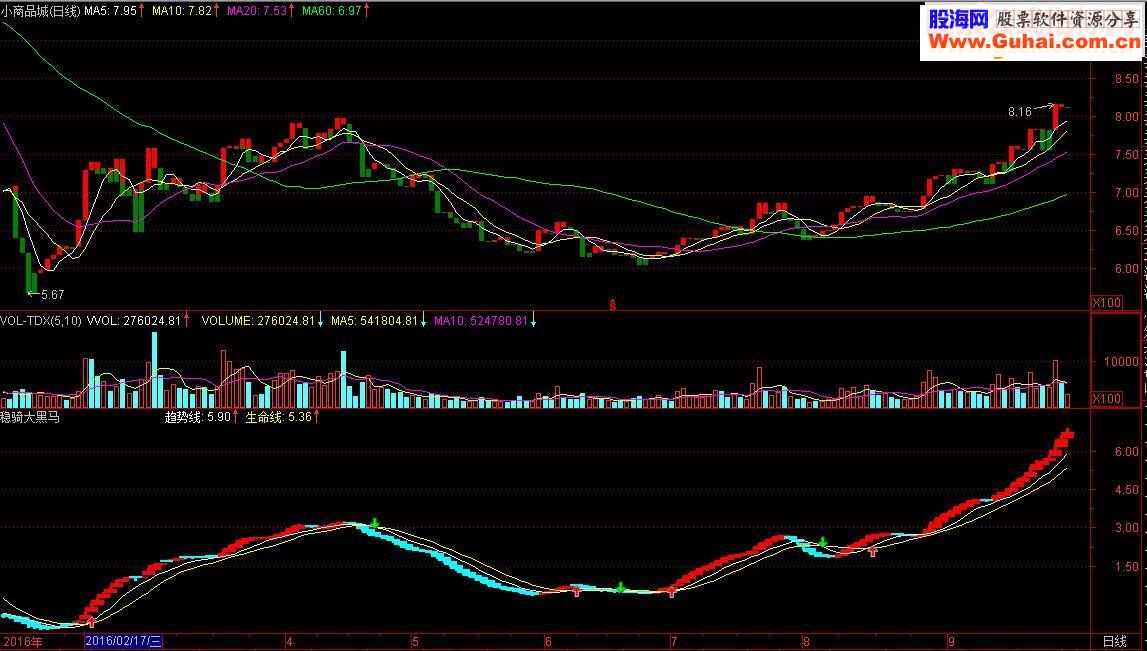This screenshot has width=1147, height=651.
Task: Jump to month 7 on time axis
Action: coord(674,641)
